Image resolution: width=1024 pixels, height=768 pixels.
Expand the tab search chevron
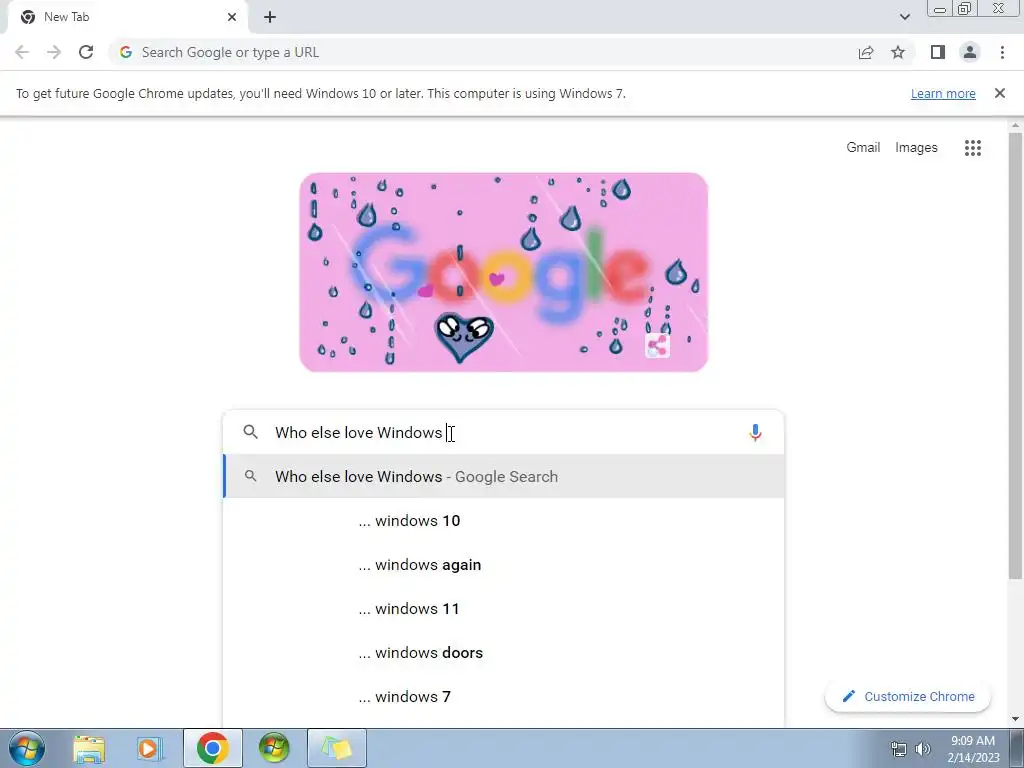pos(904,17)
